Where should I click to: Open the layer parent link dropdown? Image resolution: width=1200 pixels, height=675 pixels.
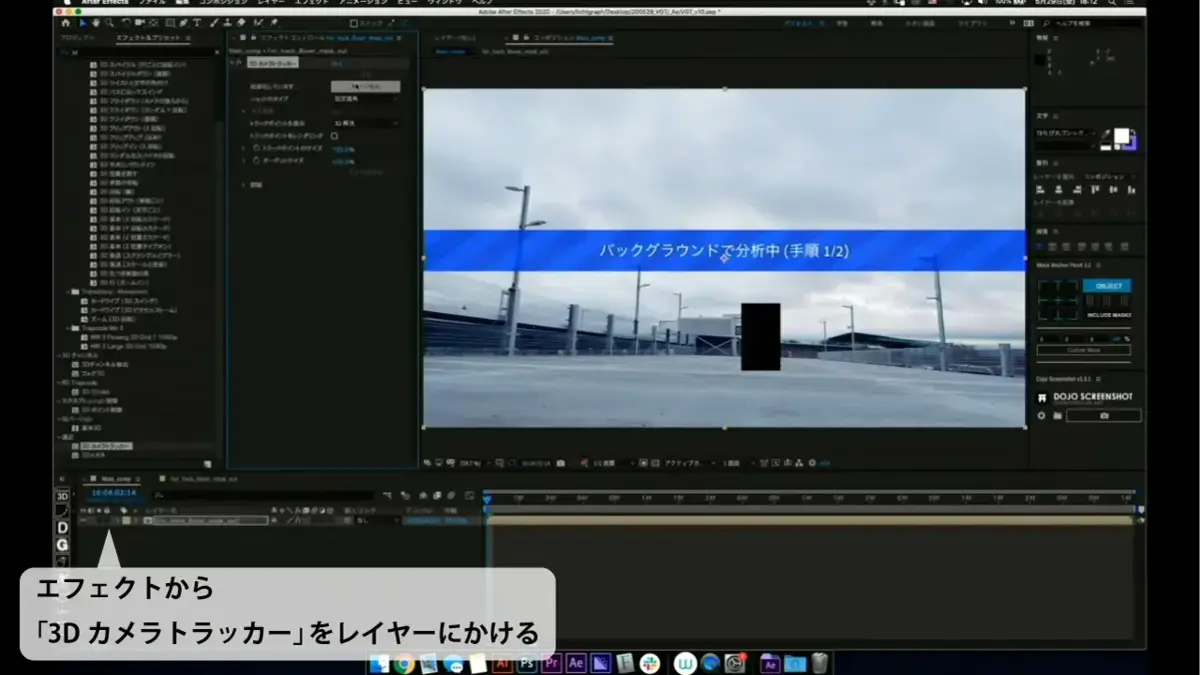377,520
